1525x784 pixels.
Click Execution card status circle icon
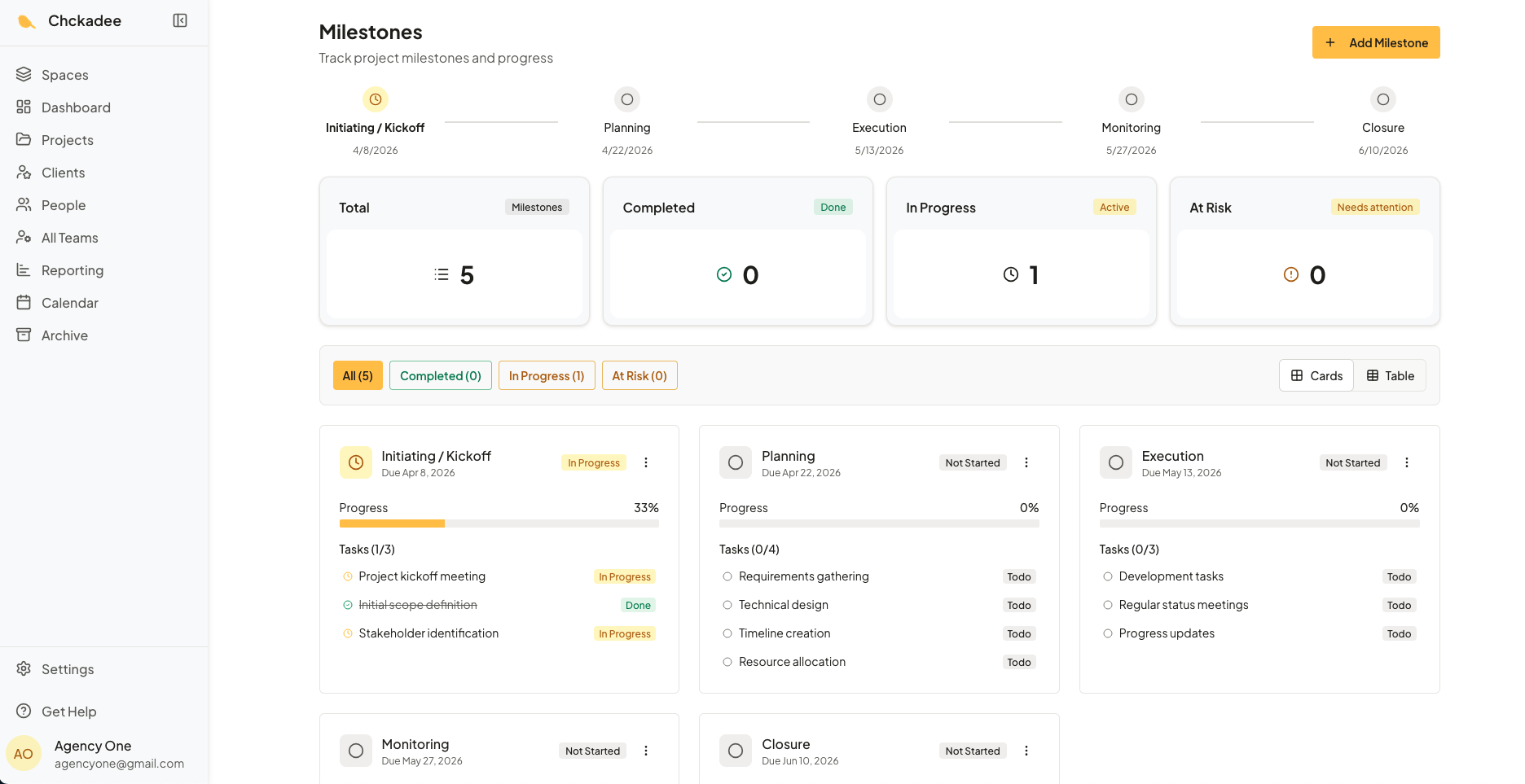[x=1116, y=462]
